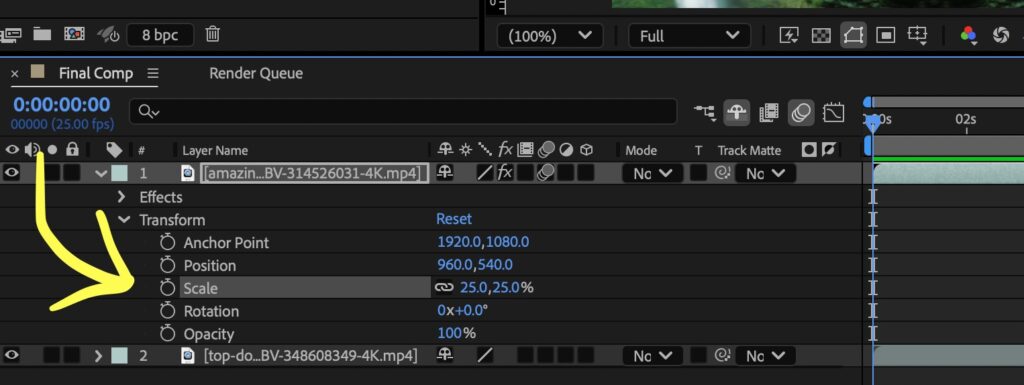Toggle the lock box on layer 1
Image resolution: width=1024 pixels, height=385 pixels.
(72, 173)
